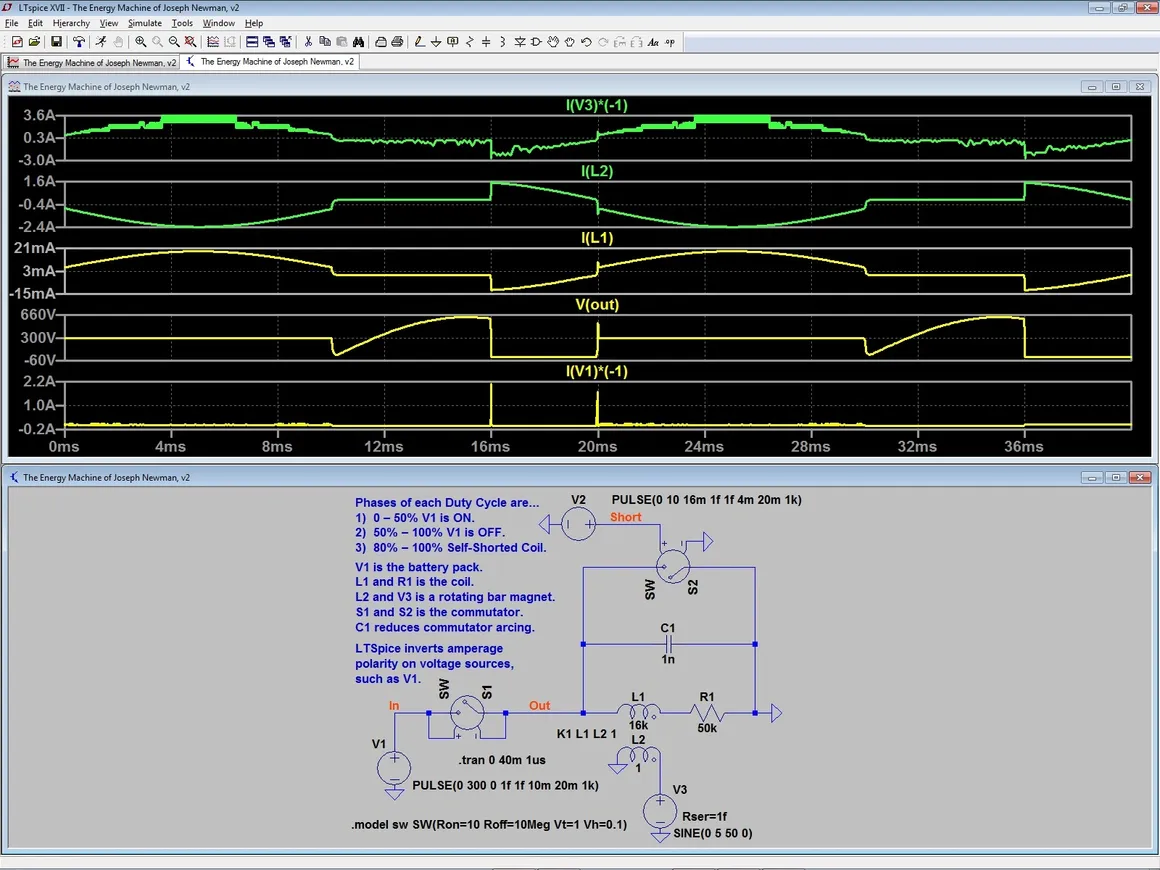Open the Simulate menu

[x=145, y=23]
